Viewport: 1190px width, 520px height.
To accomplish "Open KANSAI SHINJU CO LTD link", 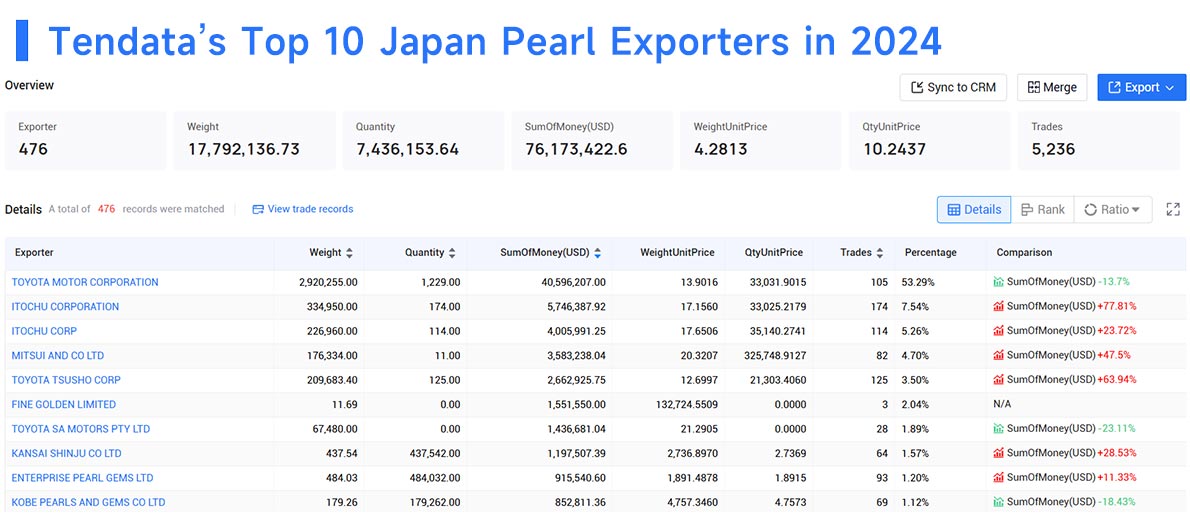I will (x=67, y=453).
